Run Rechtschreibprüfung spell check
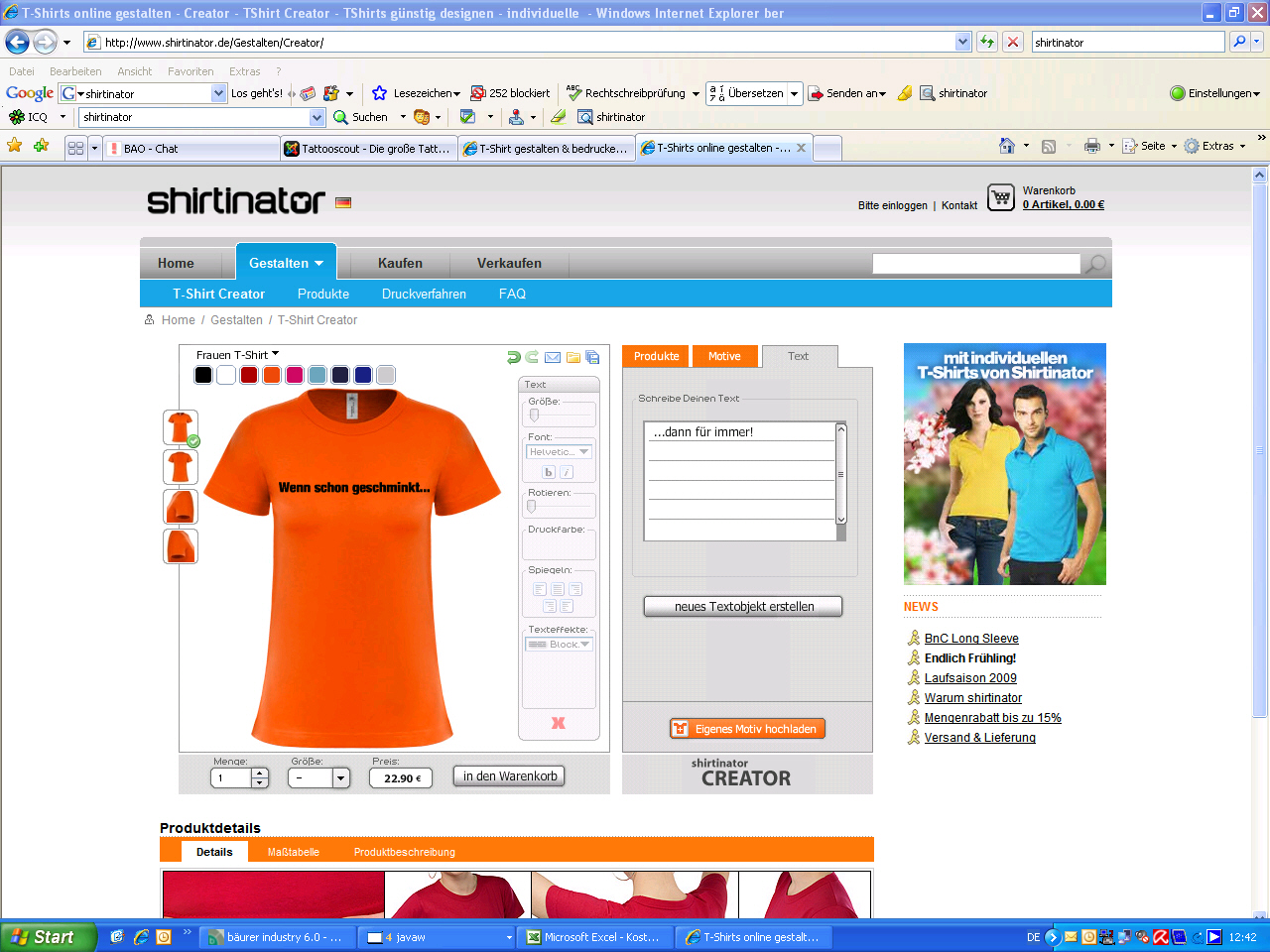This screenshot has width=1270, height=952. coord(626,93)
